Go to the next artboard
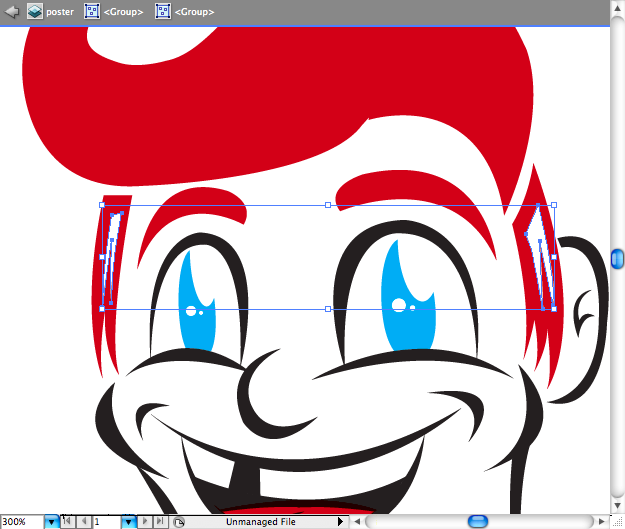Viewport: 625px width, 529px height. 145,521
